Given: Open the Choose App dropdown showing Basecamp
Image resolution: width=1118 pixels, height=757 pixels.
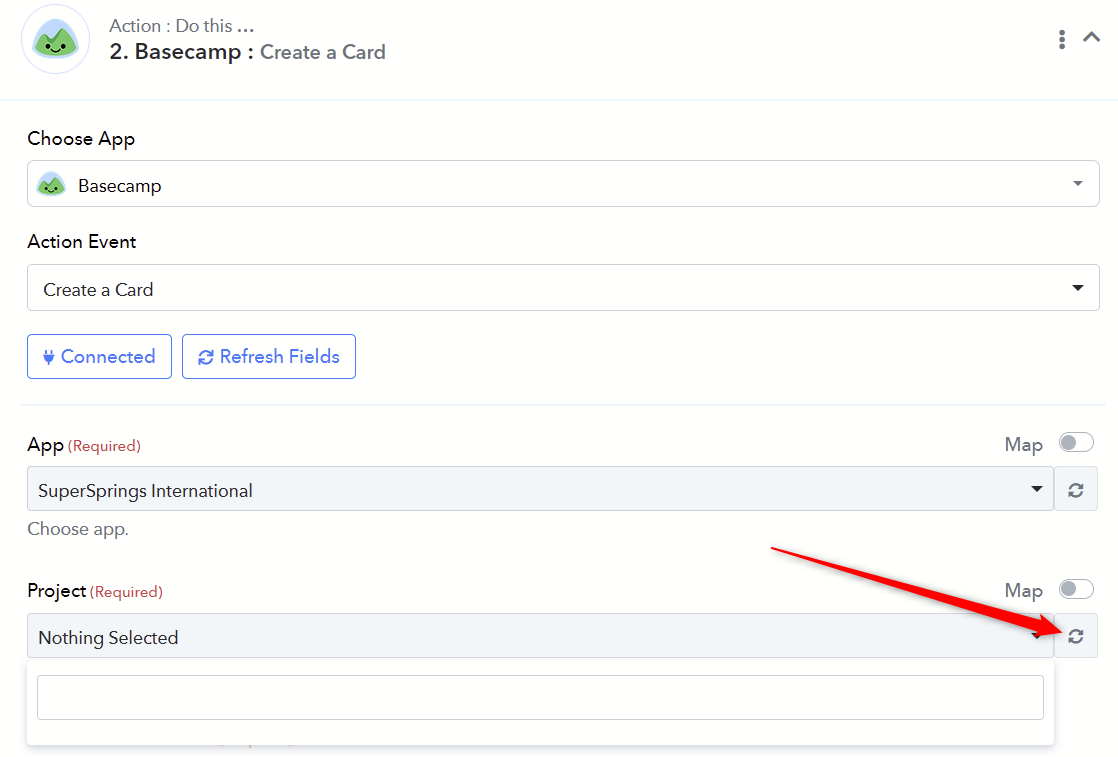Looking at the screenshot, I should (x=563, y=184).
